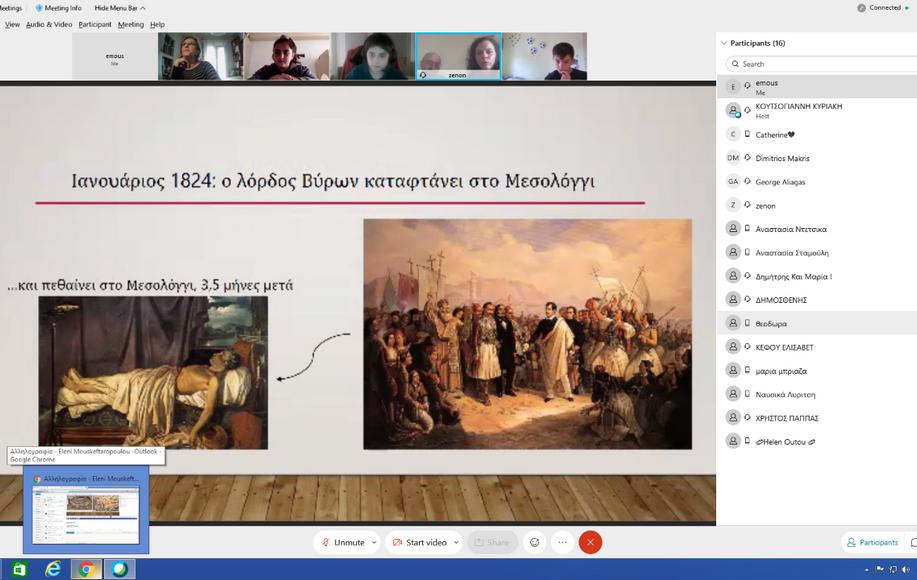Open the More options ellipsis button
The width and height of the screenshot is (917, 580).
(x=562, y=543)
